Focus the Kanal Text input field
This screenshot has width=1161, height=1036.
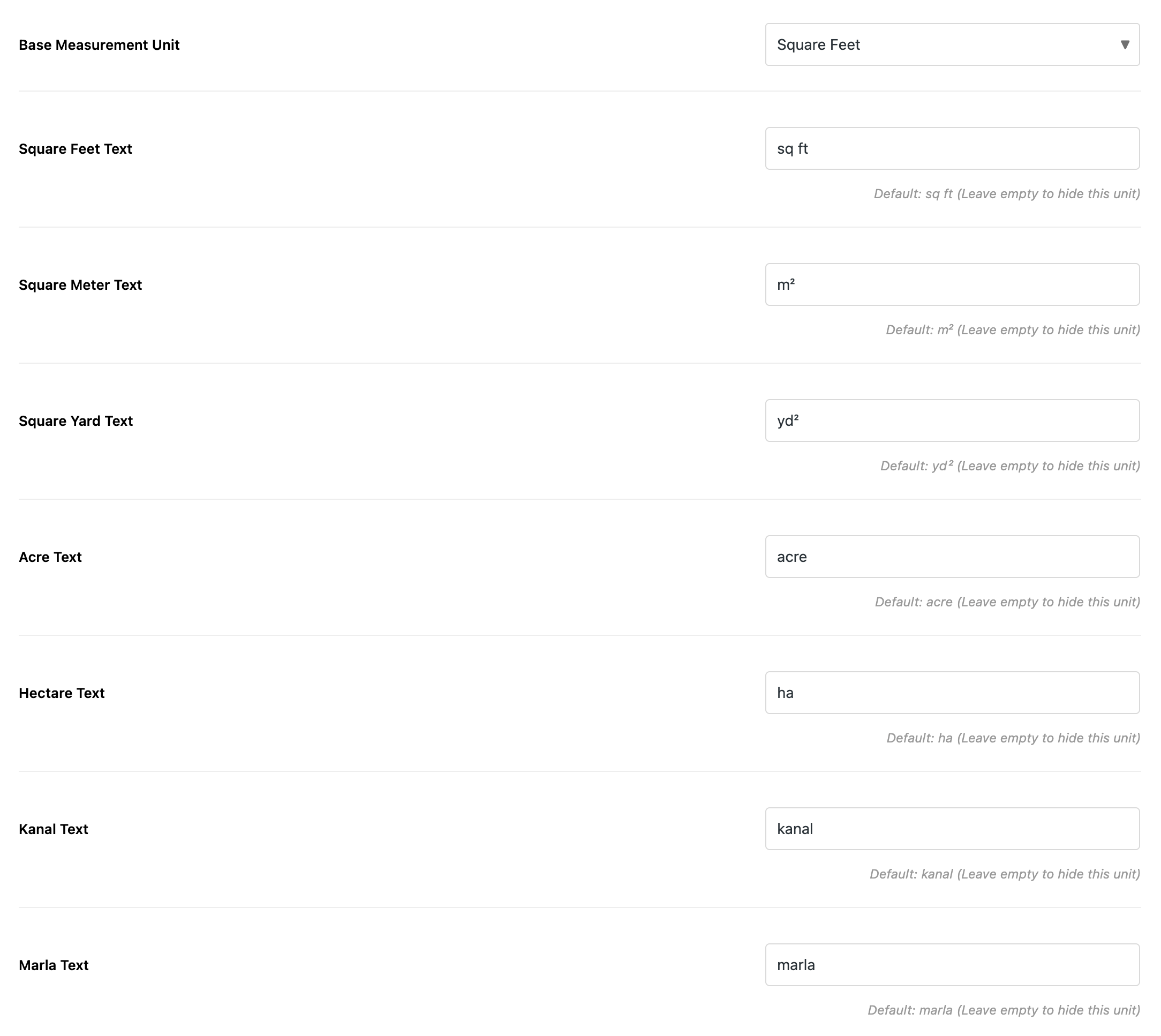(x=952, y=829)
